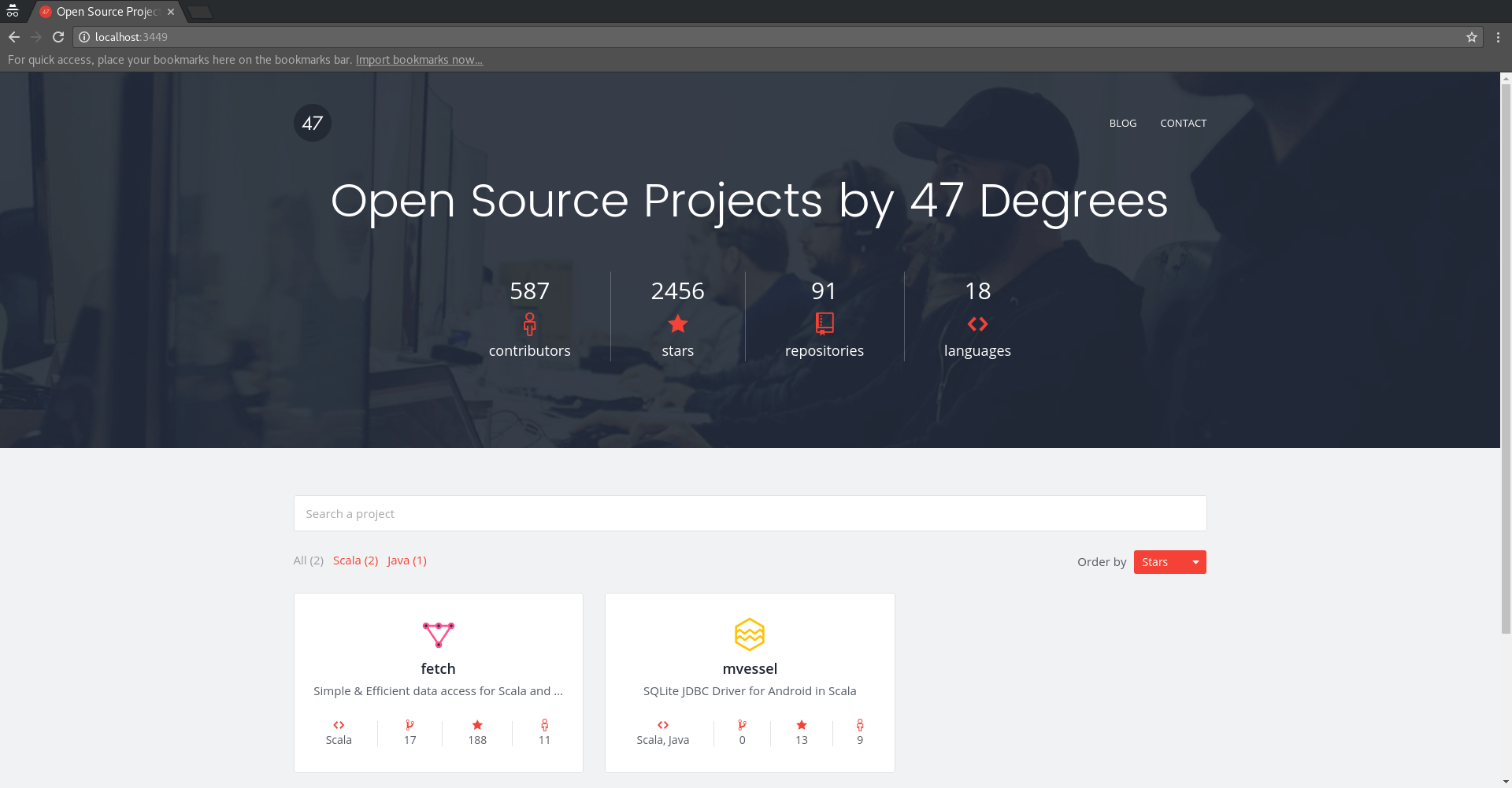Click the fork icon above 0 in mvessel card
This screenshot has width=1512, height=788.
[742, 725]
